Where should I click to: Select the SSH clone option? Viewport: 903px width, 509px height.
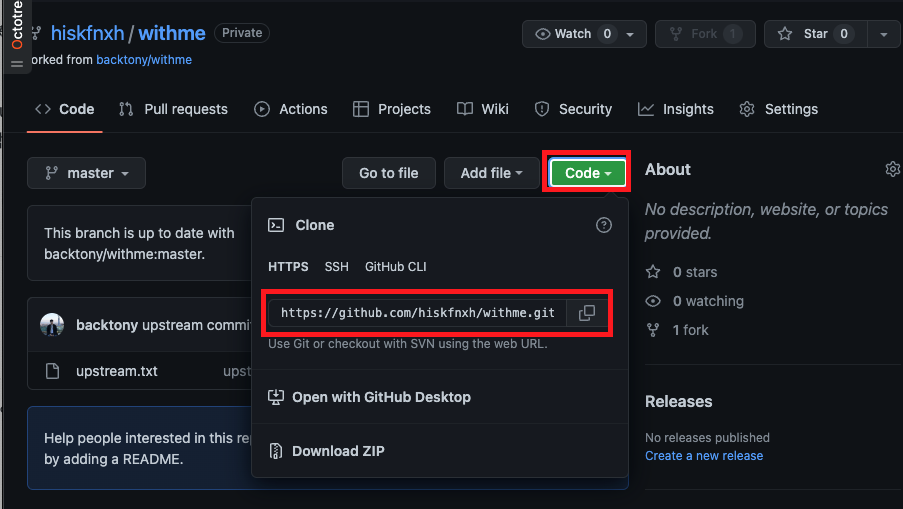click(x=336, y=267)
